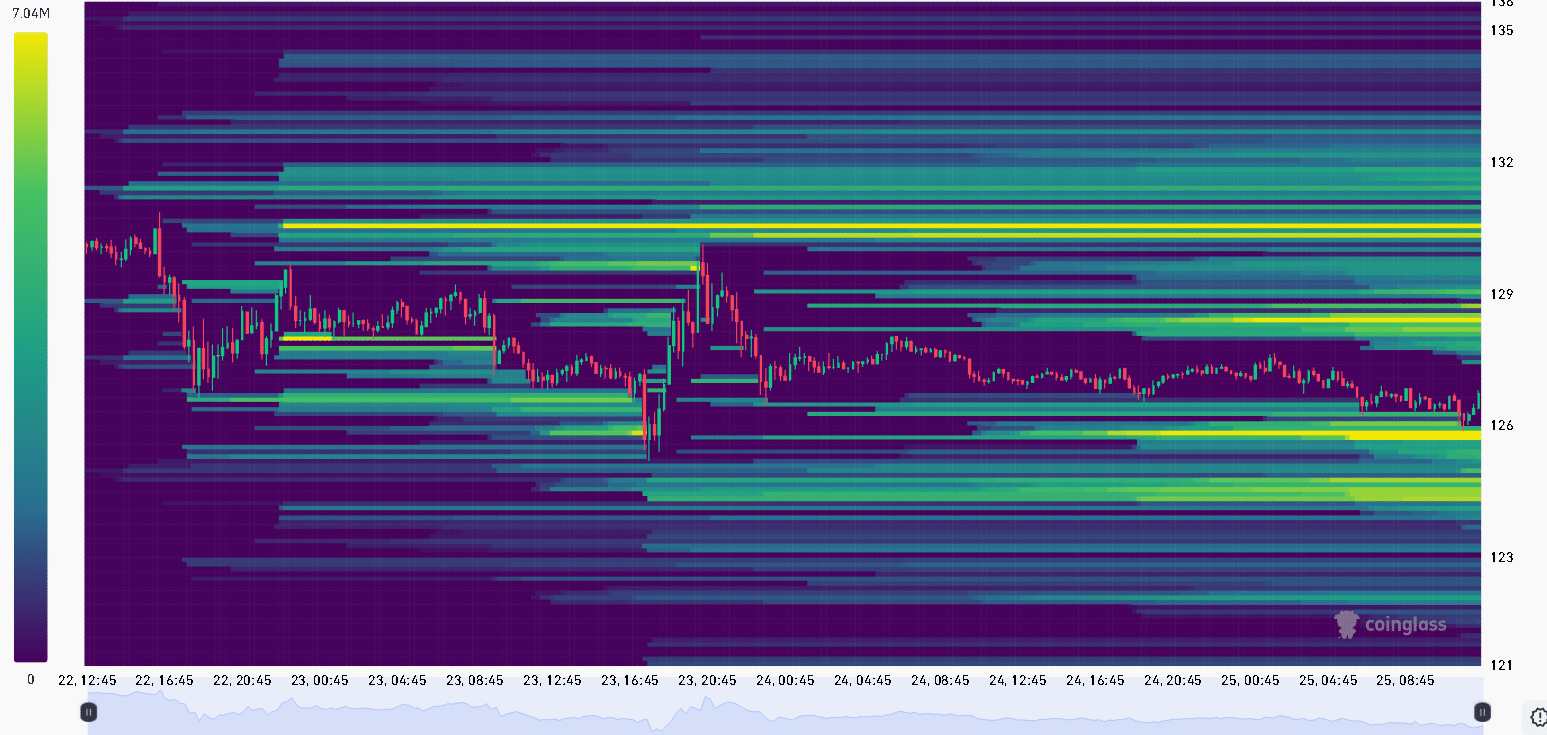Click the 7.04M legend maximum label
This screenshot has height=735, width=1547.
(30, 14)
